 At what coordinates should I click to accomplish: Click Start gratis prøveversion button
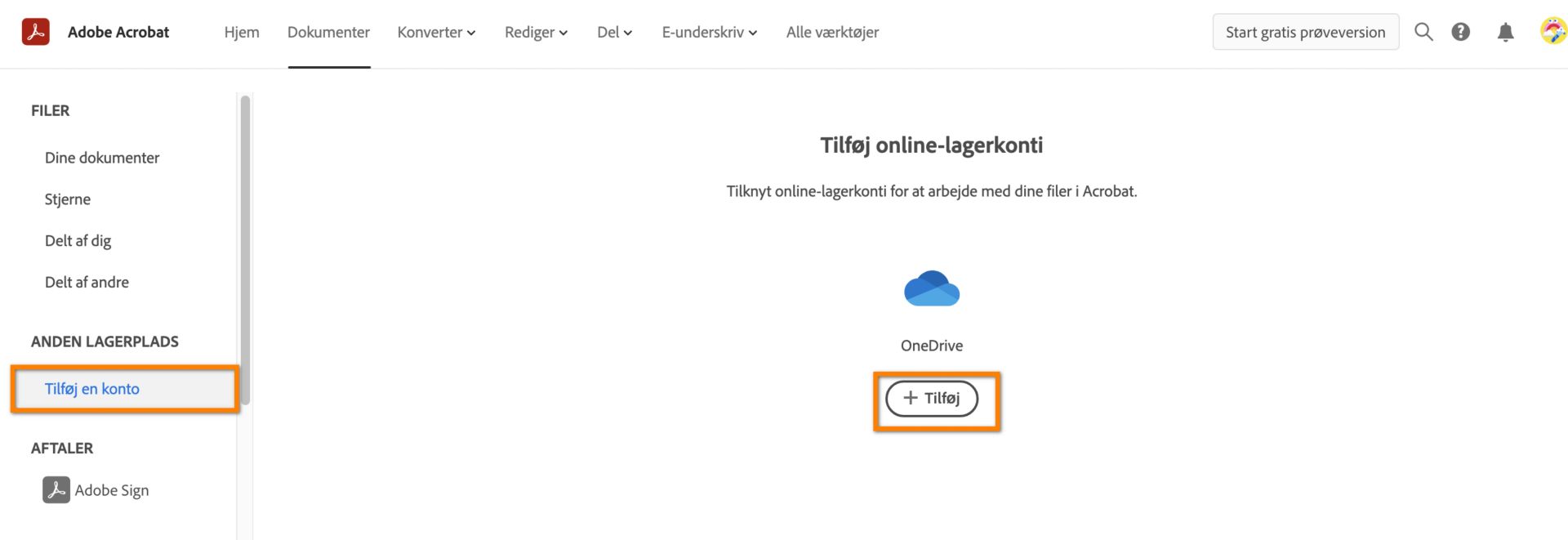1305,32
